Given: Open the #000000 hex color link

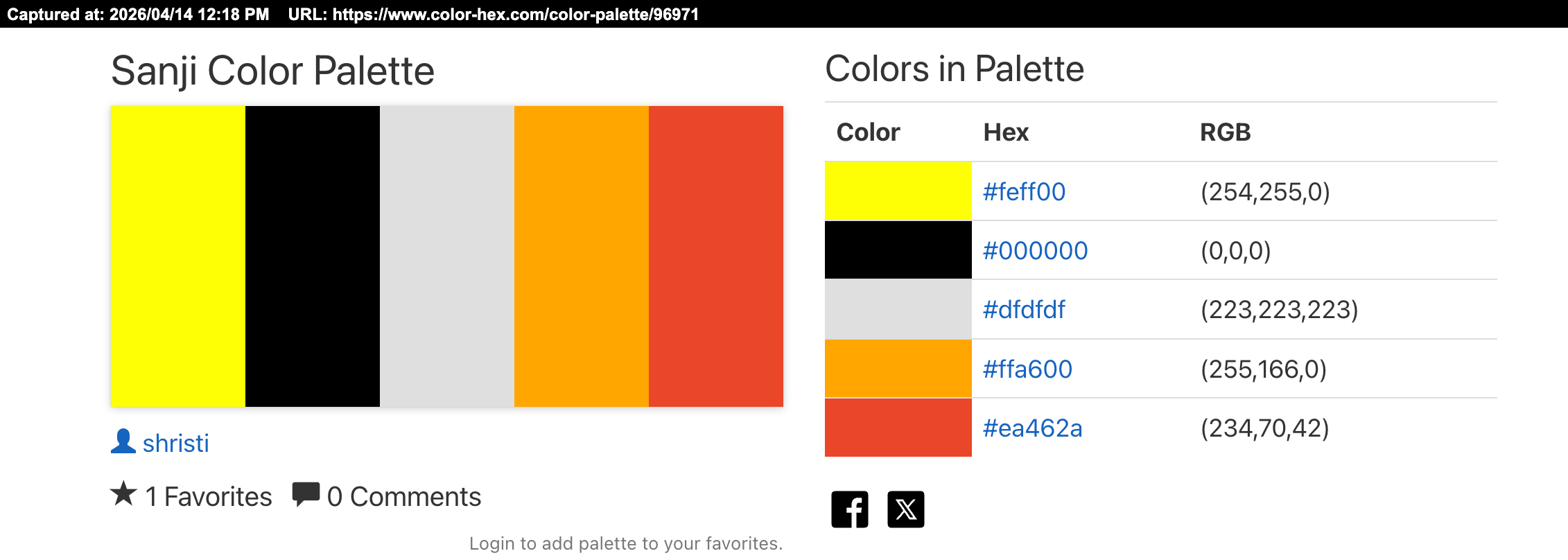Looking at the screenshot, I should point(1036,251).
